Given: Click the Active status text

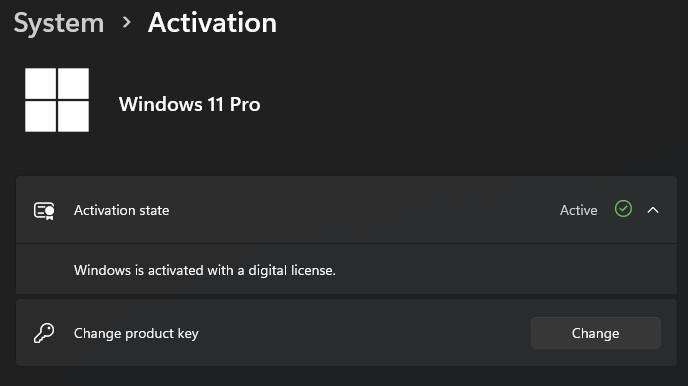Looking at the screenshot, I should pyautogui.click(x=578, y=211).
